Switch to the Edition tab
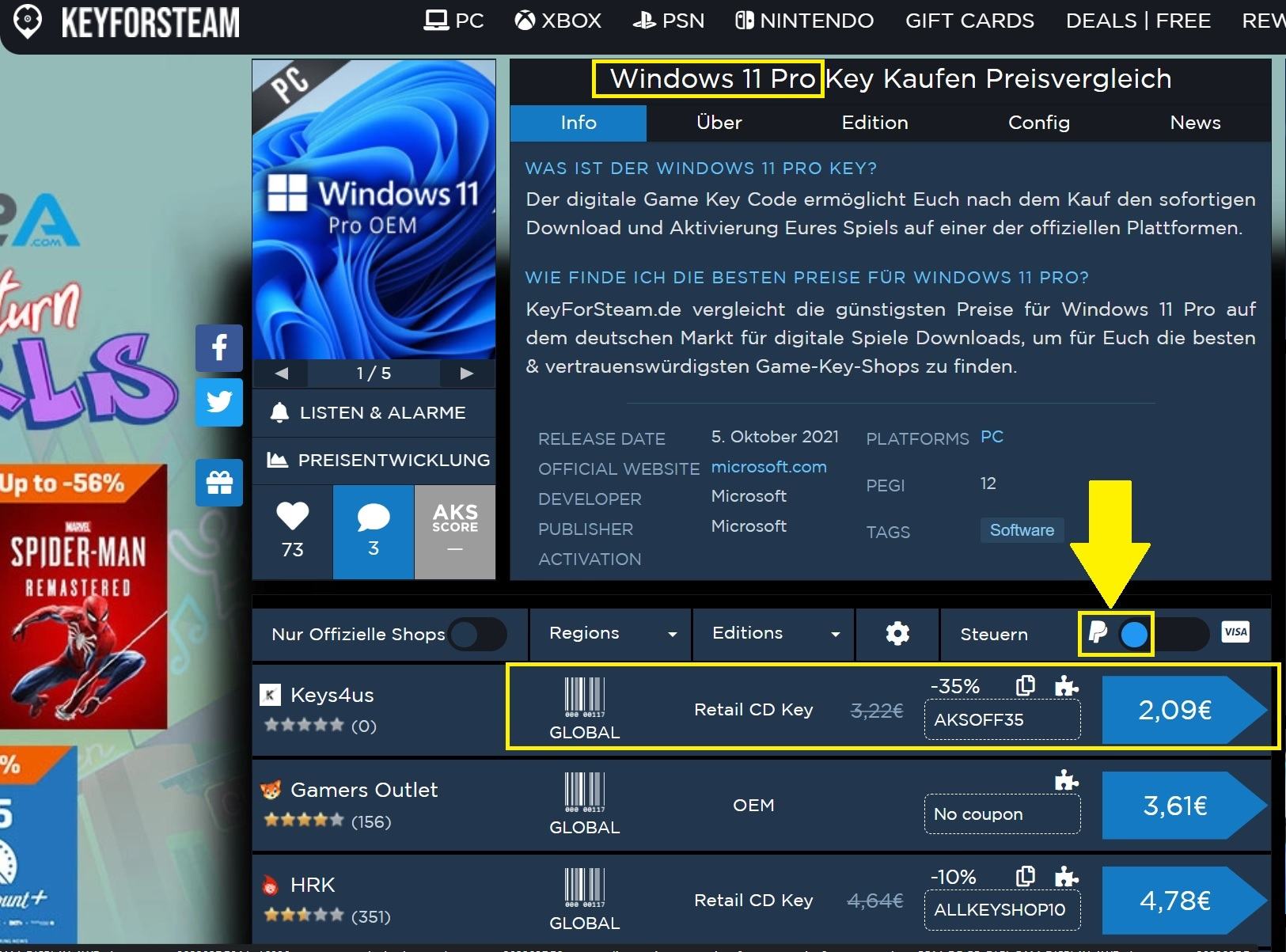Viewport: 1286px width, 952px height. coord(874,123)
